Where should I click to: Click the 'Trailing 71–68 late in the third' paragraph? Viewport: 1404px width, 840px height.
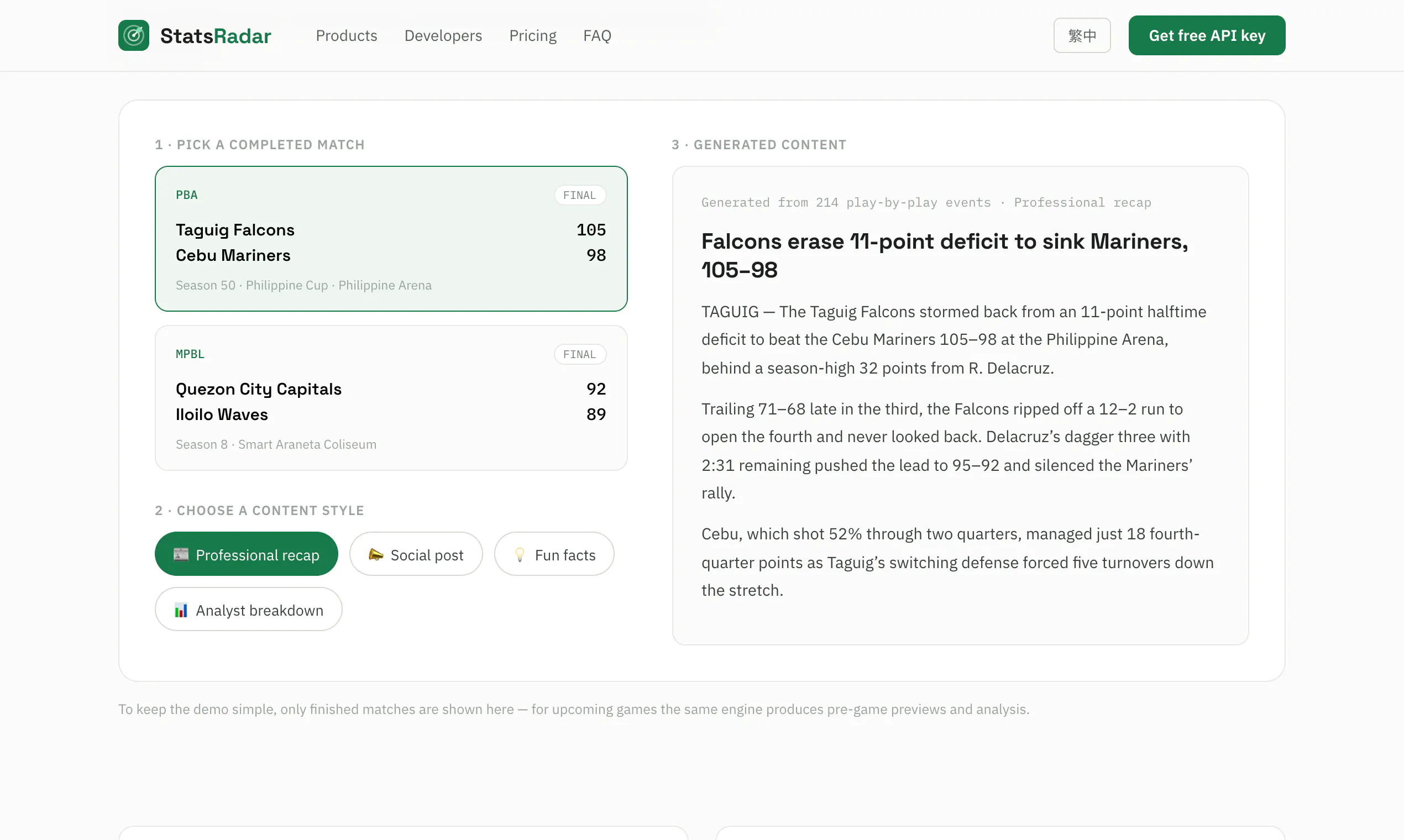tap(947, 451)
